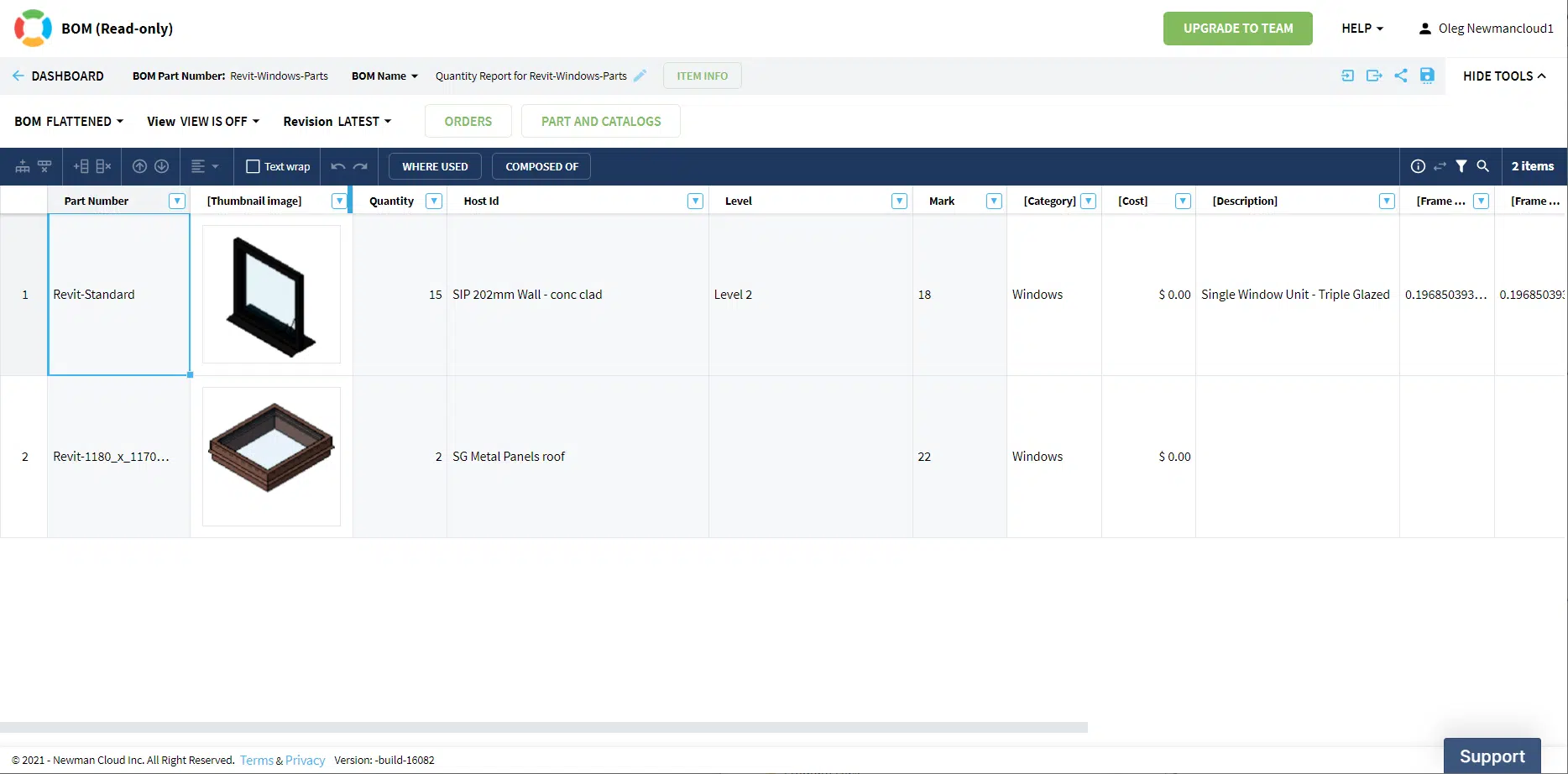This screenshot has width=1568, height=774.
Task: Click the delete row icon in the toolbar
Action: tap(44, 166)
